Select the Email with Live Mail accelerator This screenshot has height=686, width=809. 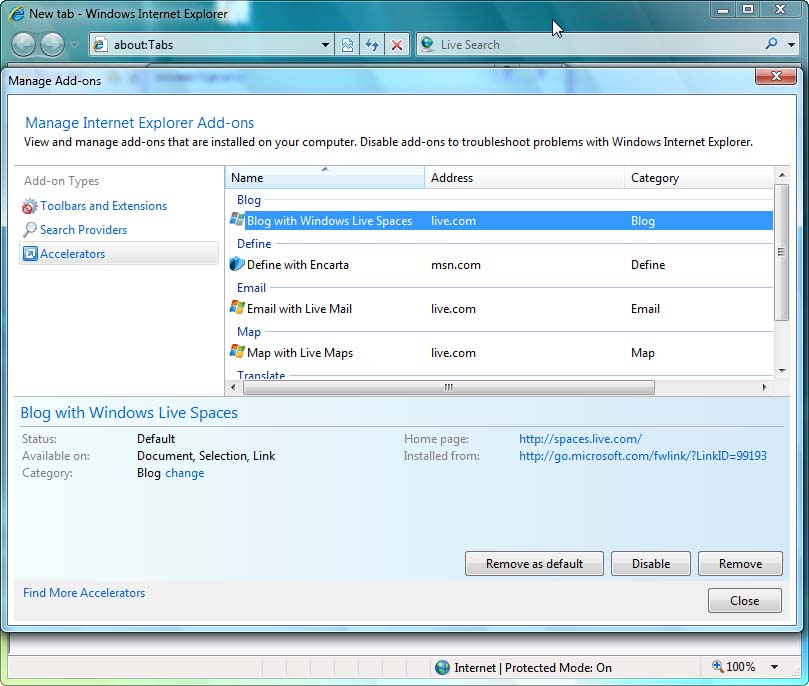pyautogui.click(x=299, y=309)
